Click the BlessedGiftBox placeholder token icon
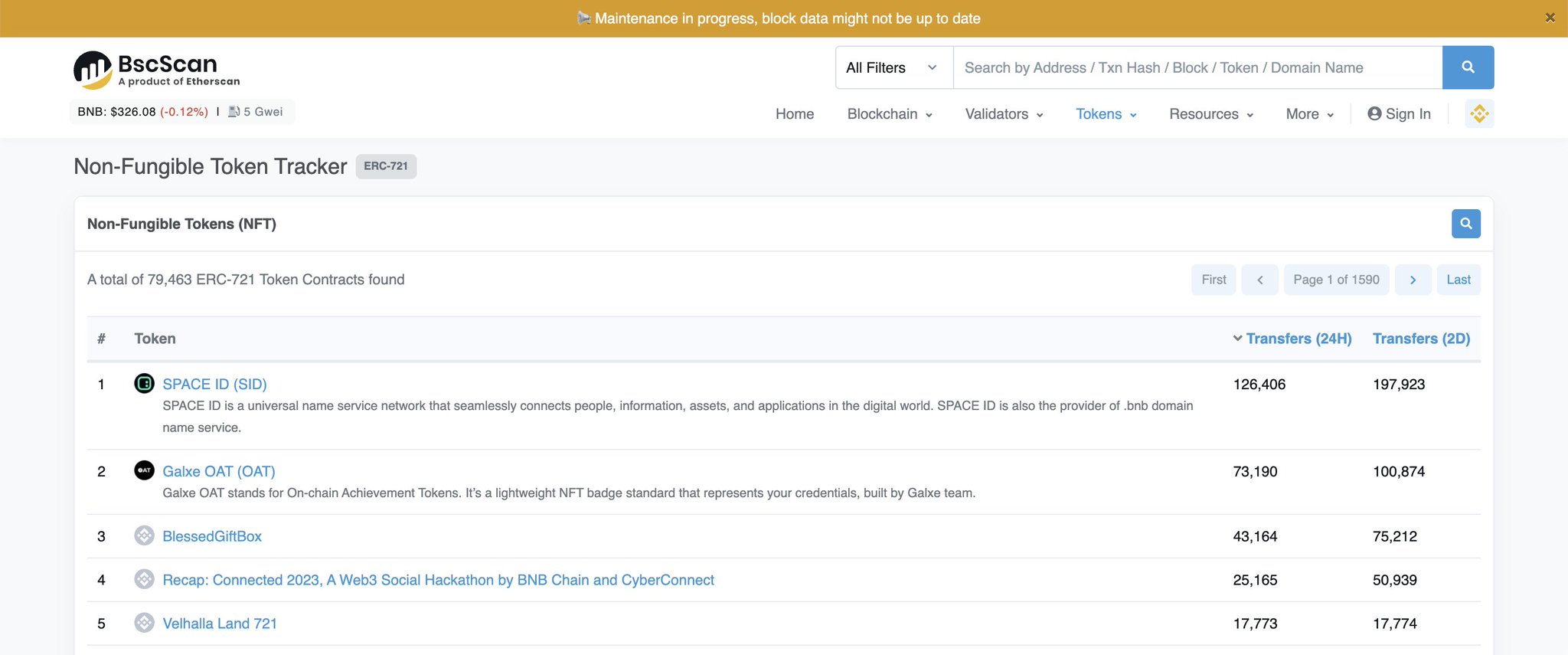 [144, 535]
